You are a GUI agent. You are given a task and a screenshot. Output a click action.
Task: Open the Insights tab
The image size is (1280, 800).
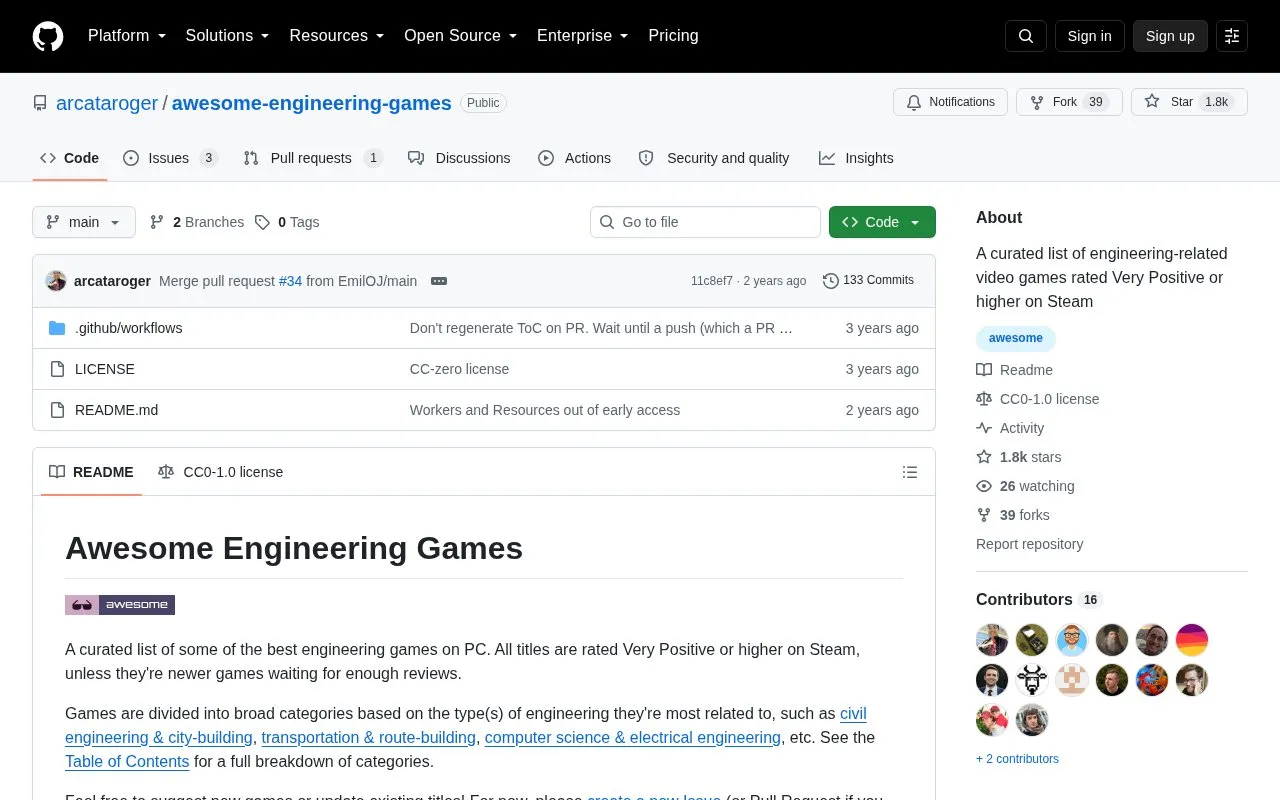pyautogui.click(x=856, y=158)
